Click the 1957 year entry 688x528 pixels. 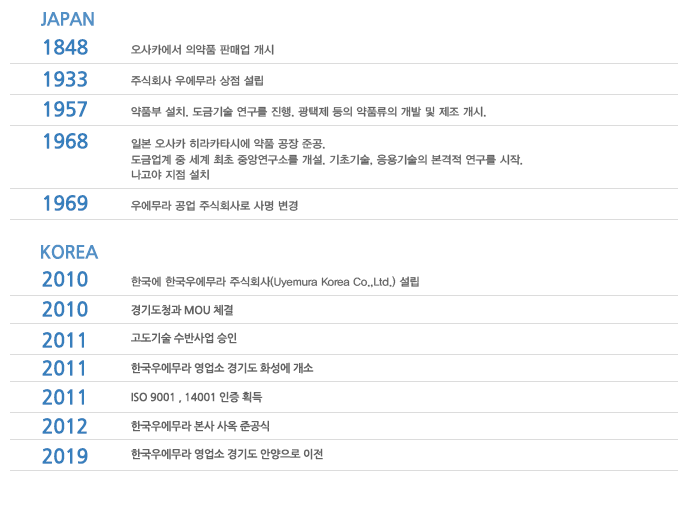(x=65, y=110)
